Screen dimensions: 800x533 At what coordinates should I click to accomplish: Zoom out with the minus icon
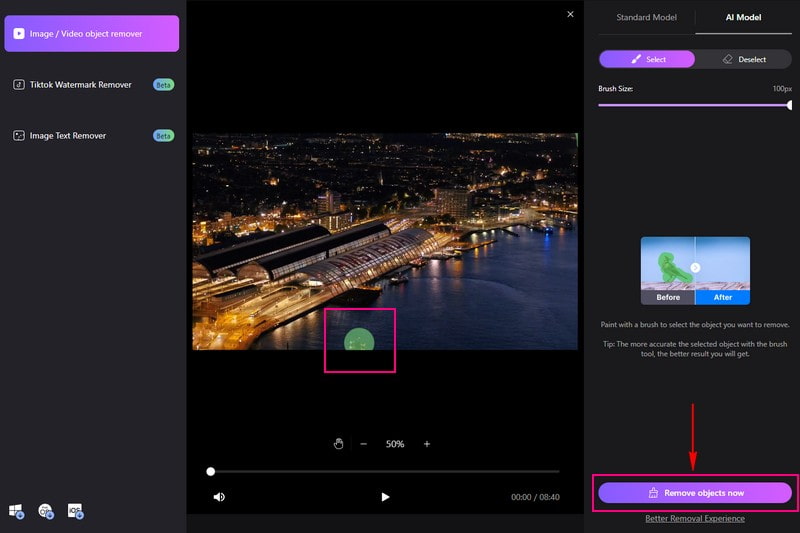point(363,444)
